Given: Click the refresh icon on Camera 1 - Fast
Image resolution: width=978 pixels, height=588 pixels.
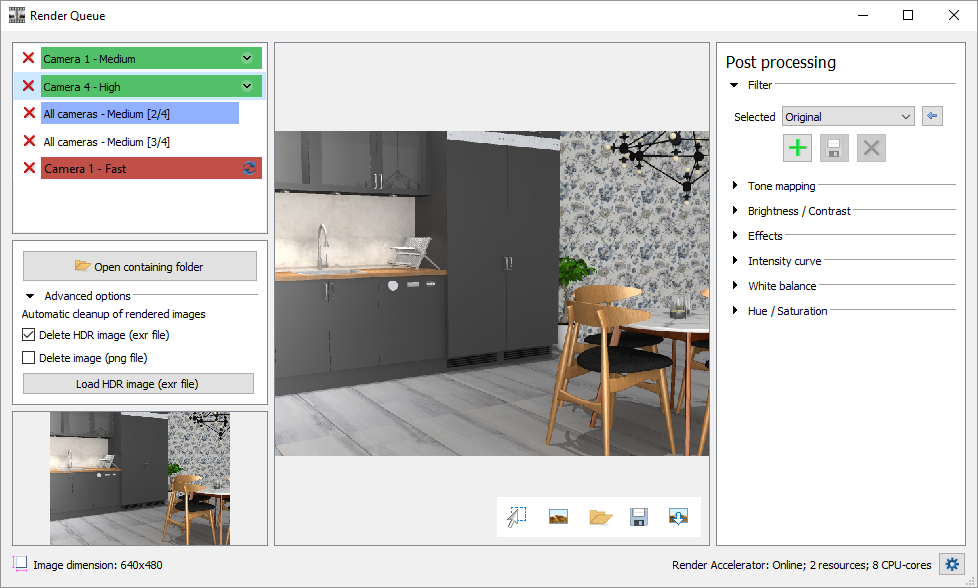Looking at the screenshot, I should [x=249, y=168].
